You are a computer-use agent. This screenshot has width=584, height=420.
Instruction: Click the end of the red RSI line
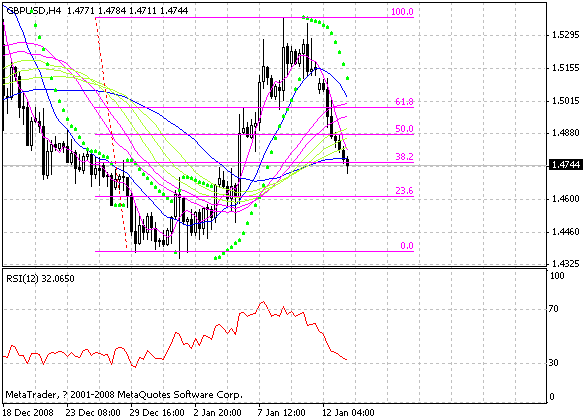(347, 359)
